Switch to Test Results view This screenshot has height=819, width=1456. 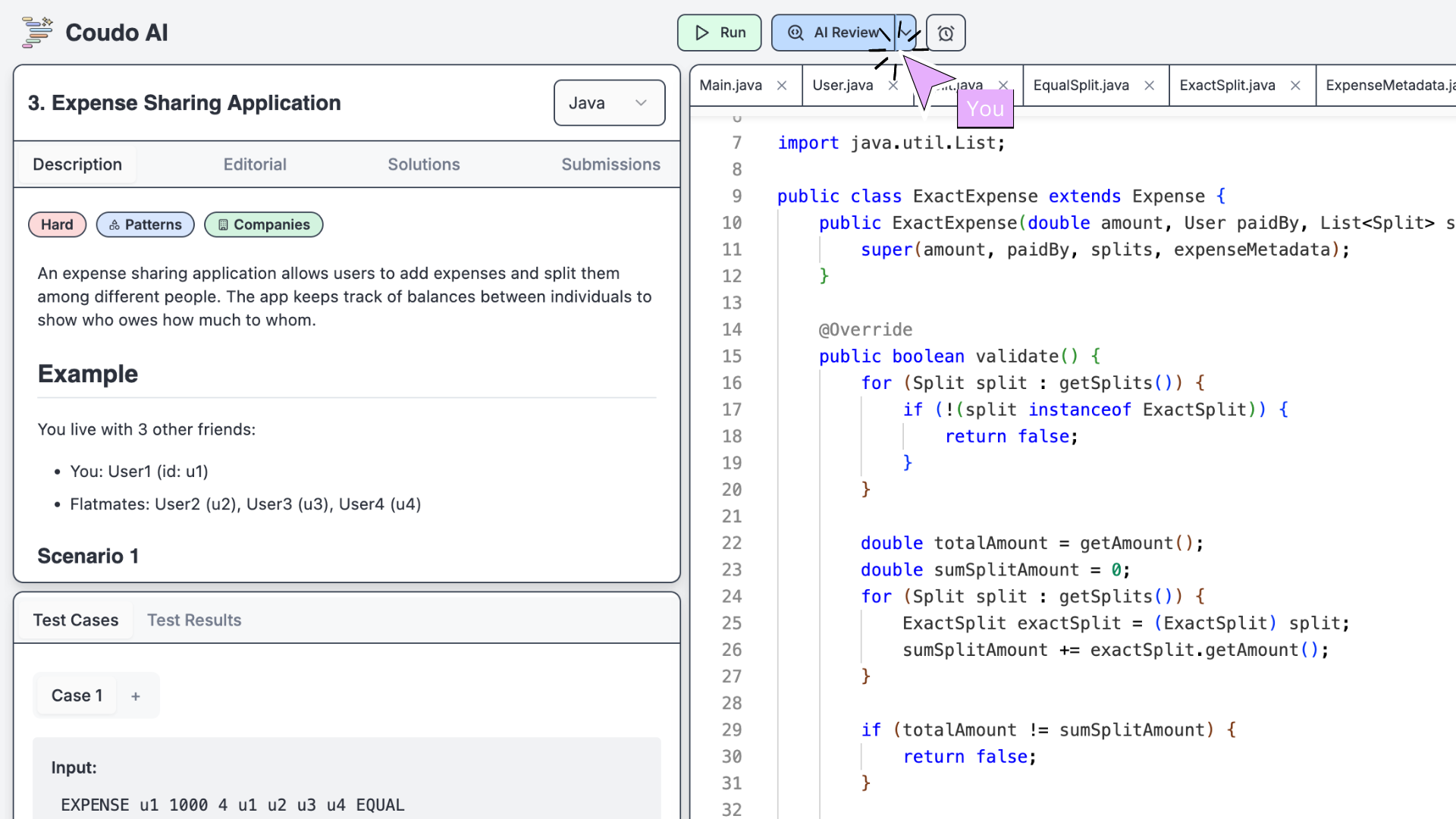click(193, 620)
